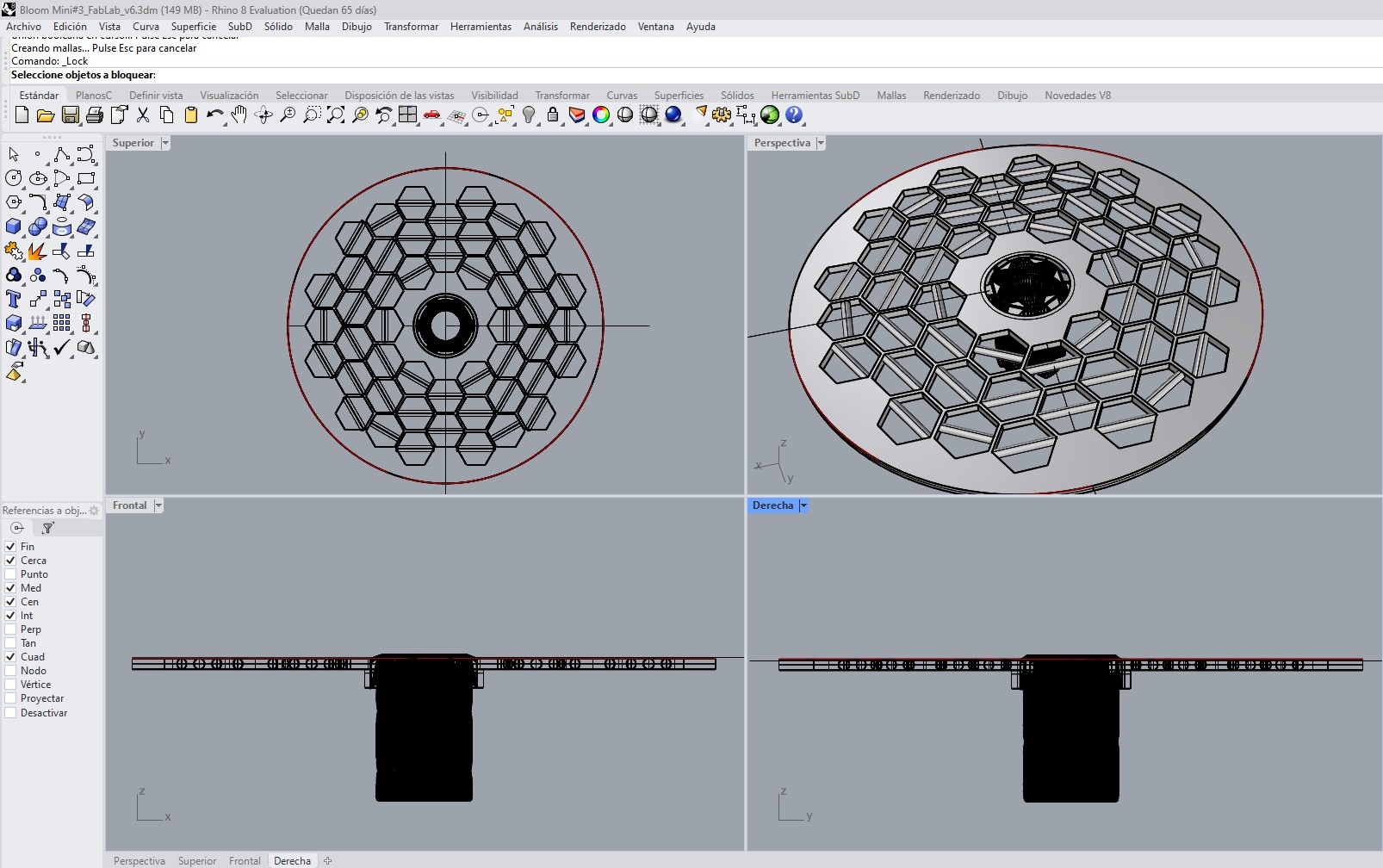This screenshot has width=1383, height=868.
Task: Select the Zoom Extents magnifier icon
Action: 336,115
